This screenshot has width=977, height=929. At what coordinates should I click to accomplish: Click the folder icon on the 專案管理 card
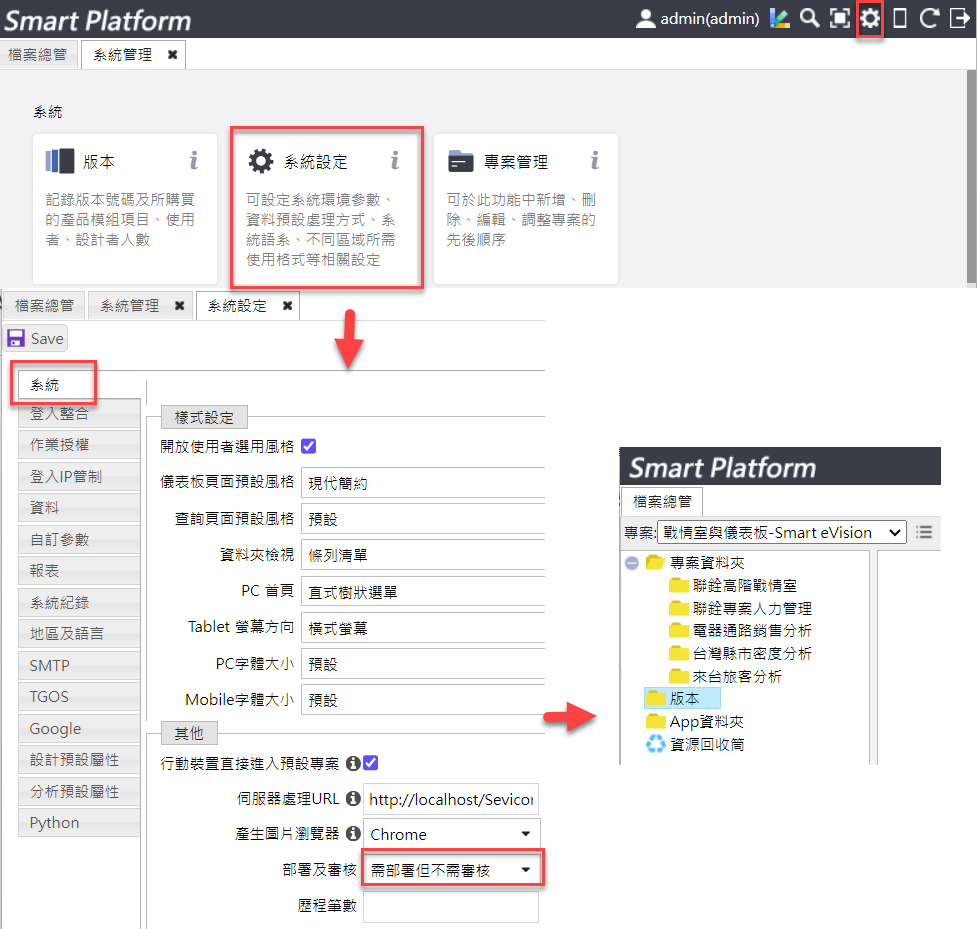pos(461,161)
